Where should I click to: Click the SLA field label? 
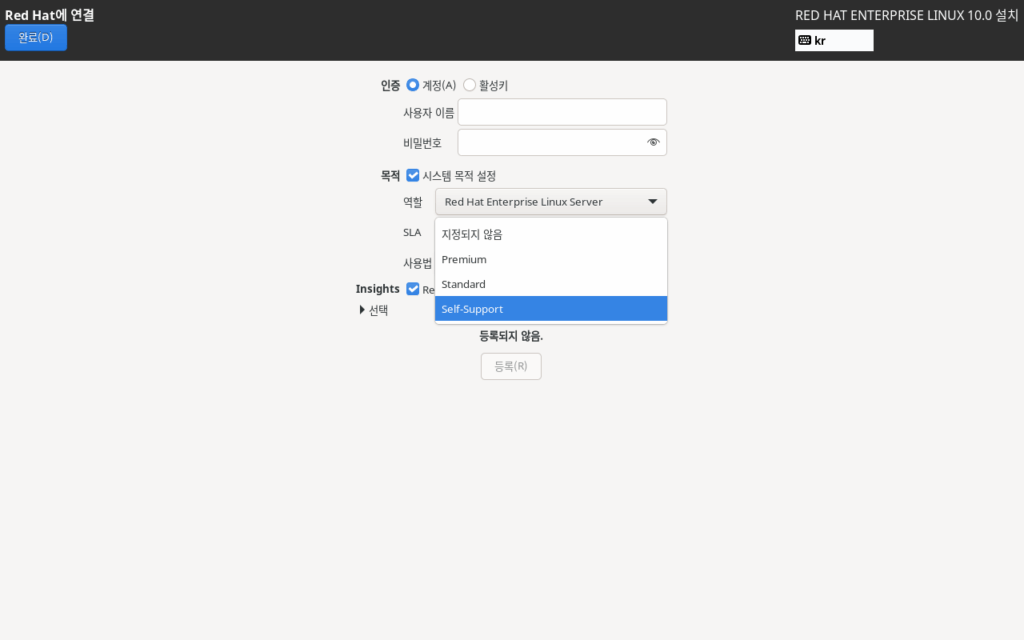pos(412,232)
